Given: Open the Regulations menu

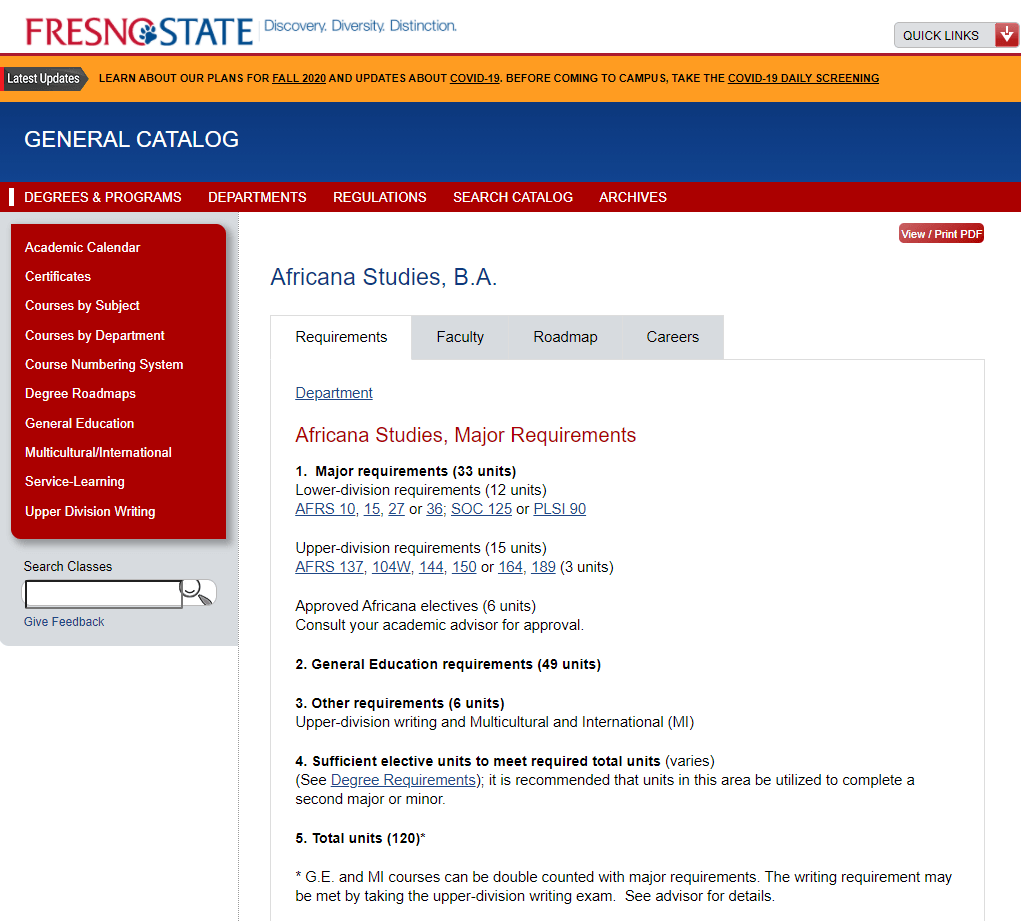Looking at the screenshot, I should point(379,197).
